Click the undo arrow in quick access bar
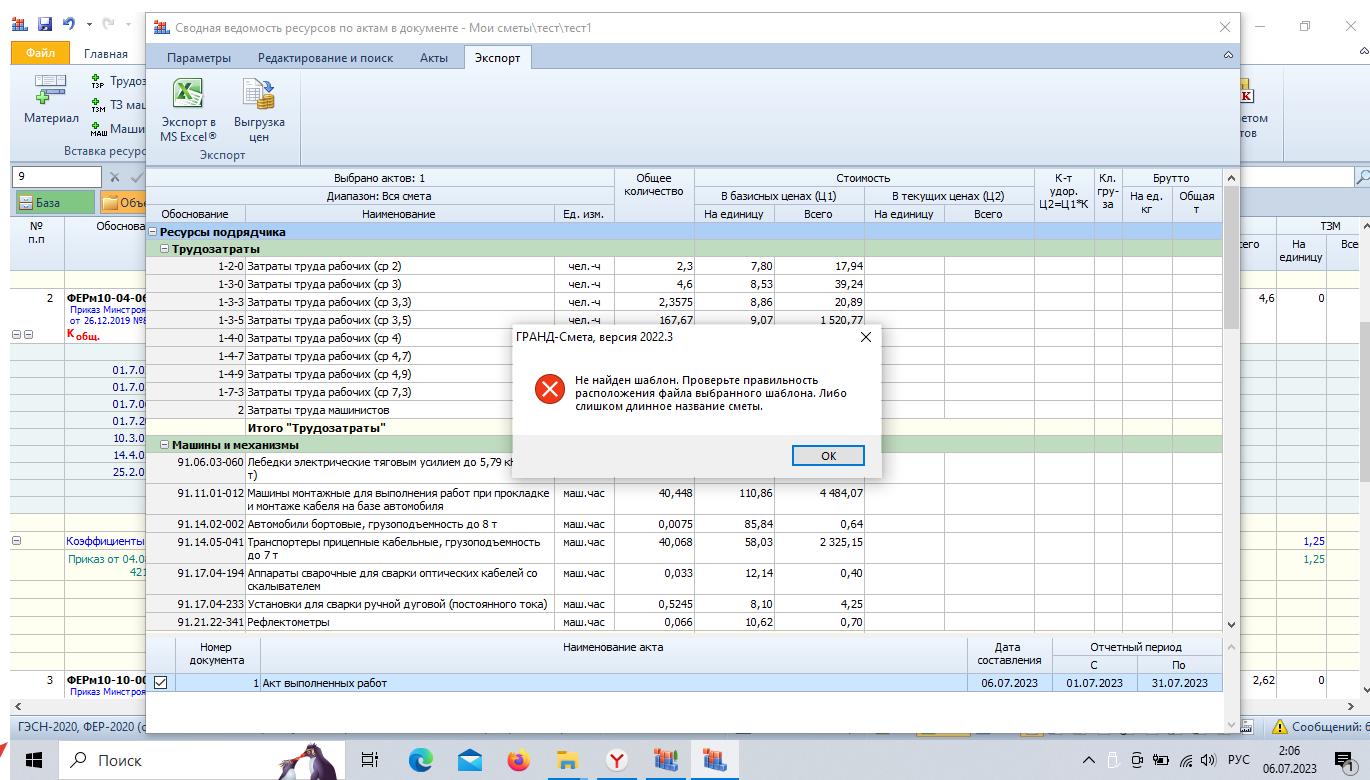 tap(68, 24)
